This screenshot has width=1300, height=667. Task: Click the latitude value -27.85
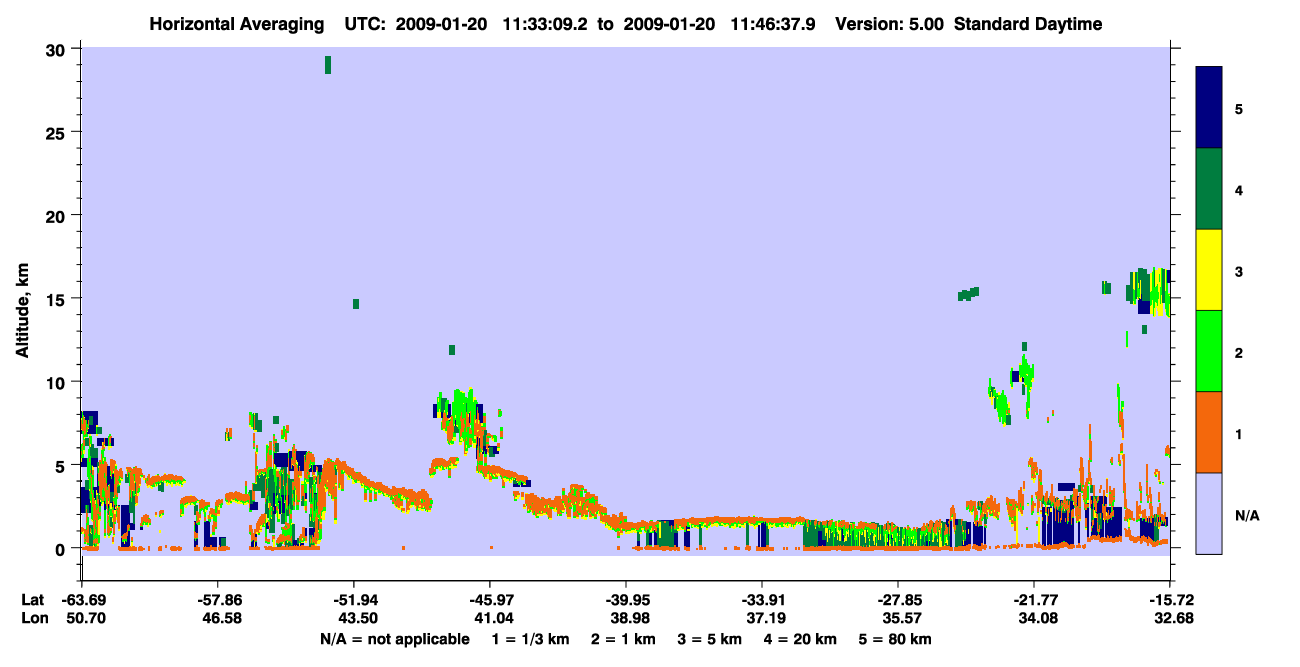[x=898, y=600]
